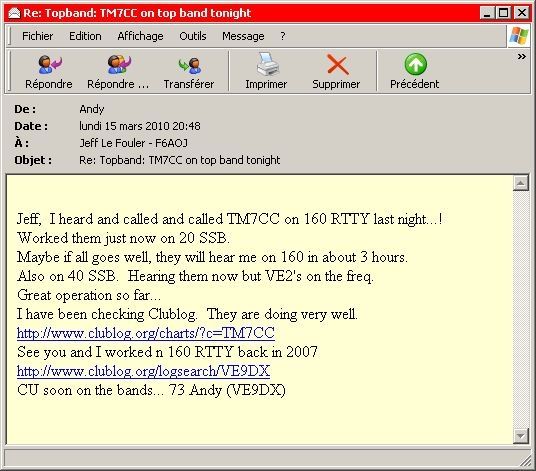Open the clublog logsearch VE9DX link

click(x=143, y=371)
